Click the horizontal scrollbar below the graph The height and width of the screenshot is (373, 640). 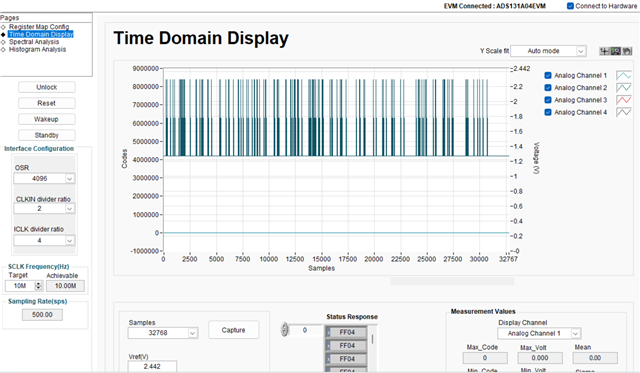(452, 281)
